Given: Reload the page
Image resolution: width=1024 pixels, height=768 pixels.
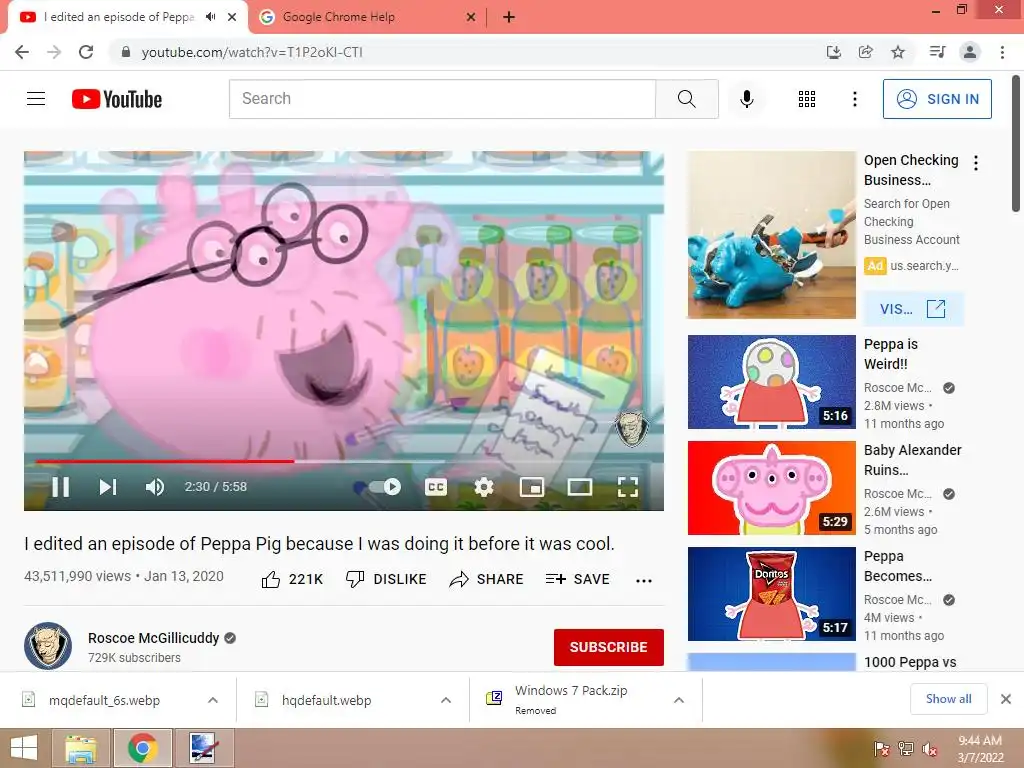Looking at the screenshot, I should pos(86,52).
